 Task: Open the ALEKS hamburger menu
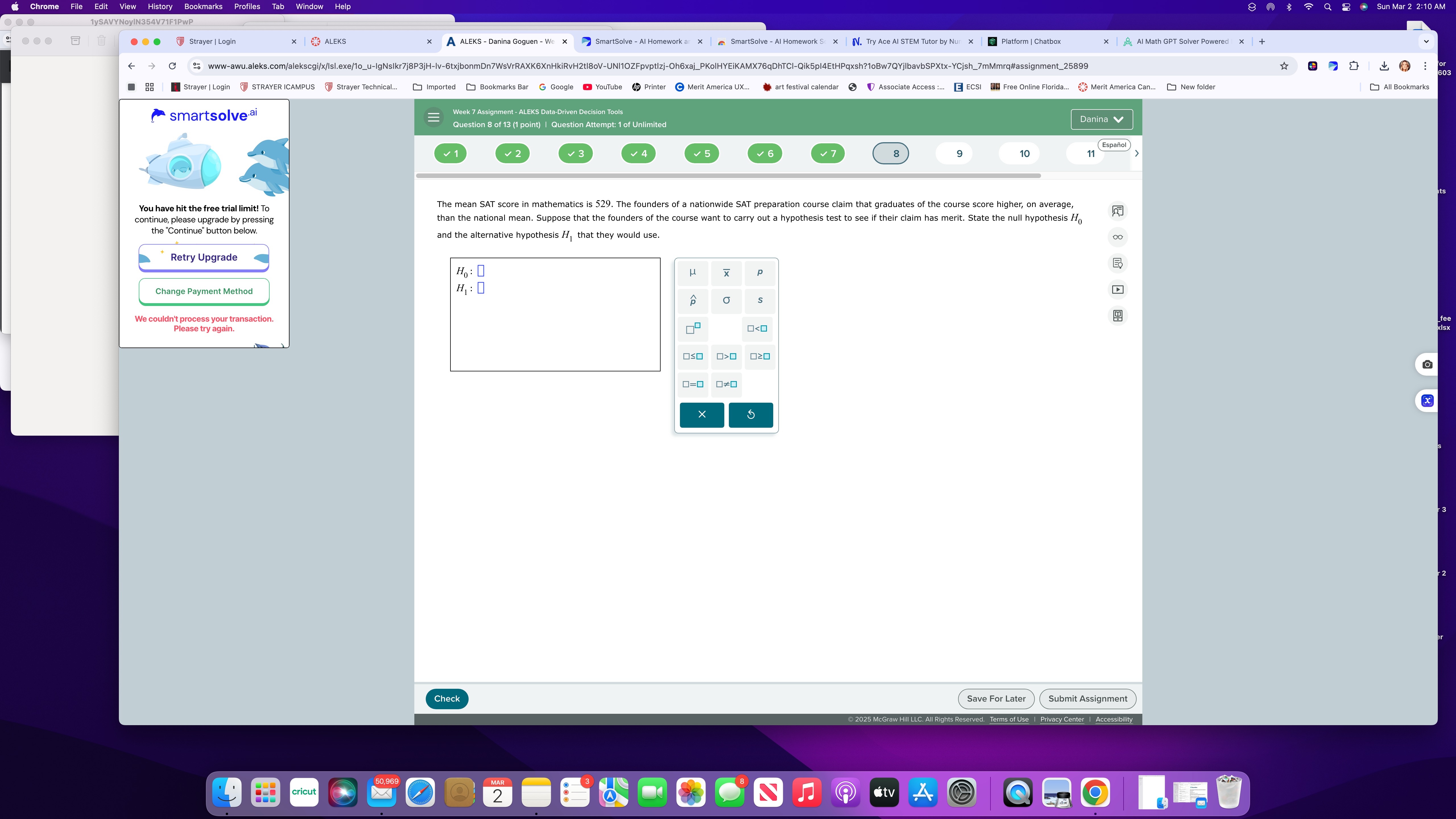coord(433,117)
